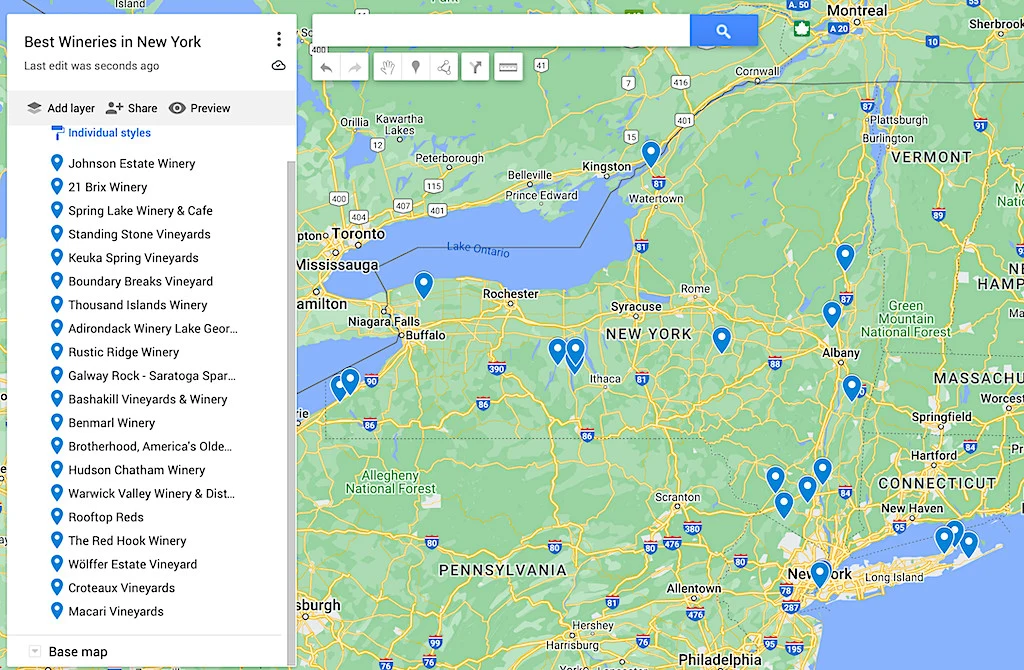Select Warwick Valley Winery & Distillery entry
Screen dimensions: 1024x670
point(152,493)
